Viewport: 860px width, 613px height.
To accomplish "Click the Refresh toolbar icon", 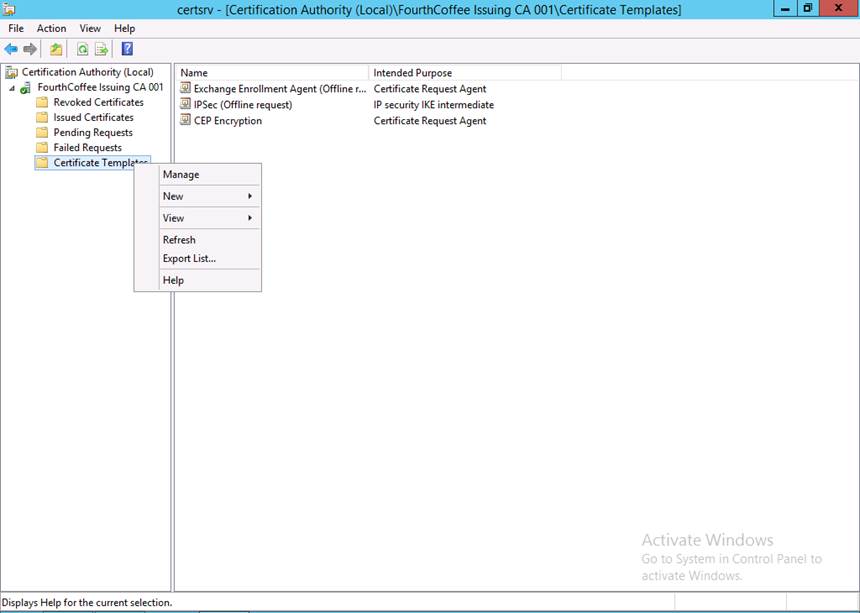I will pos(82,49).
